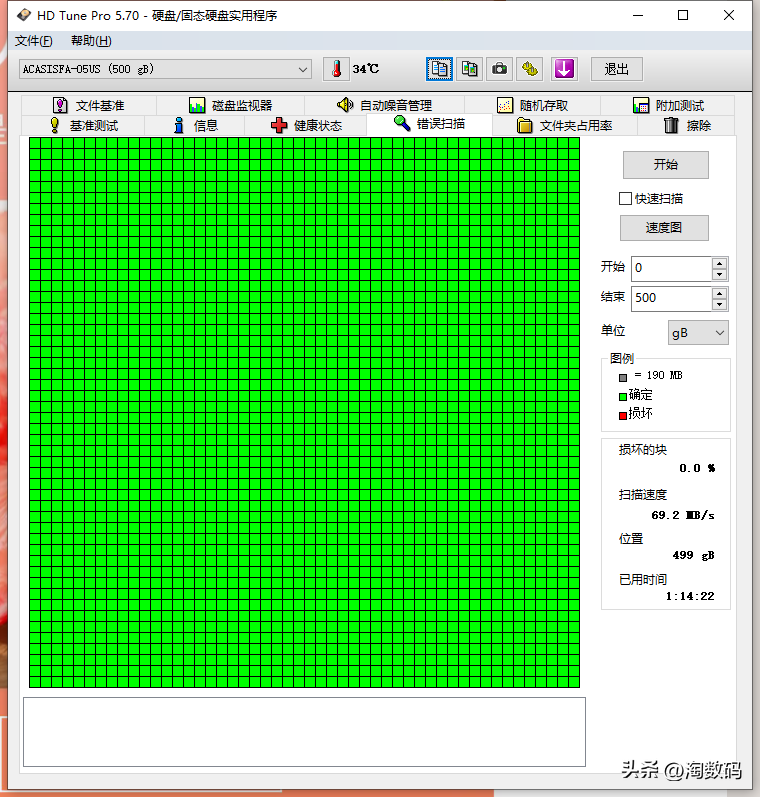The image size is (760, 797).
Task: Click the red 损坏 legend swatch
Action: point(623,416)
